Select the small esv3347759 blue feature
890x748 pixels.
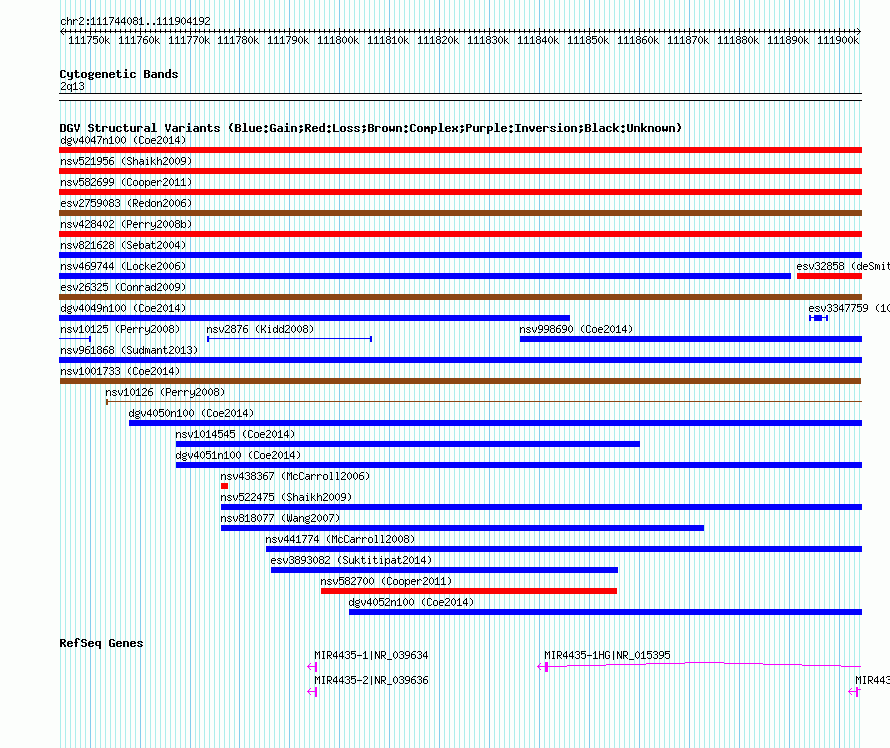(x=818, y=318)
